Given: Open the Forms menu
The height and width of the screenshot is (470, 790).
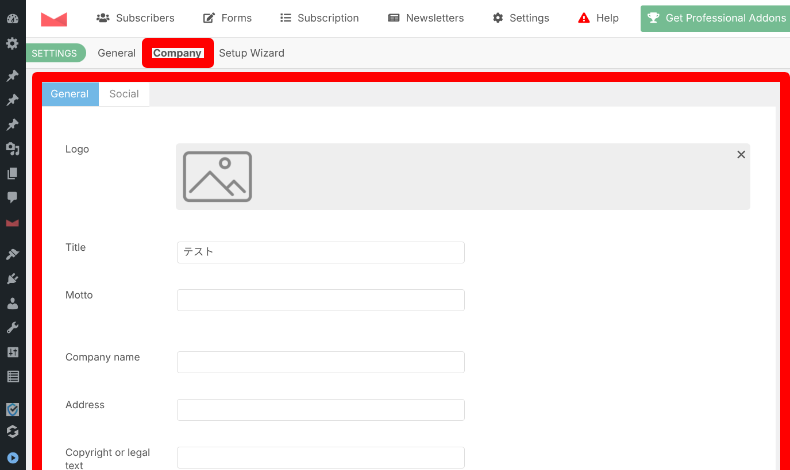Looking at the screenshot, I should coord(227,18).
